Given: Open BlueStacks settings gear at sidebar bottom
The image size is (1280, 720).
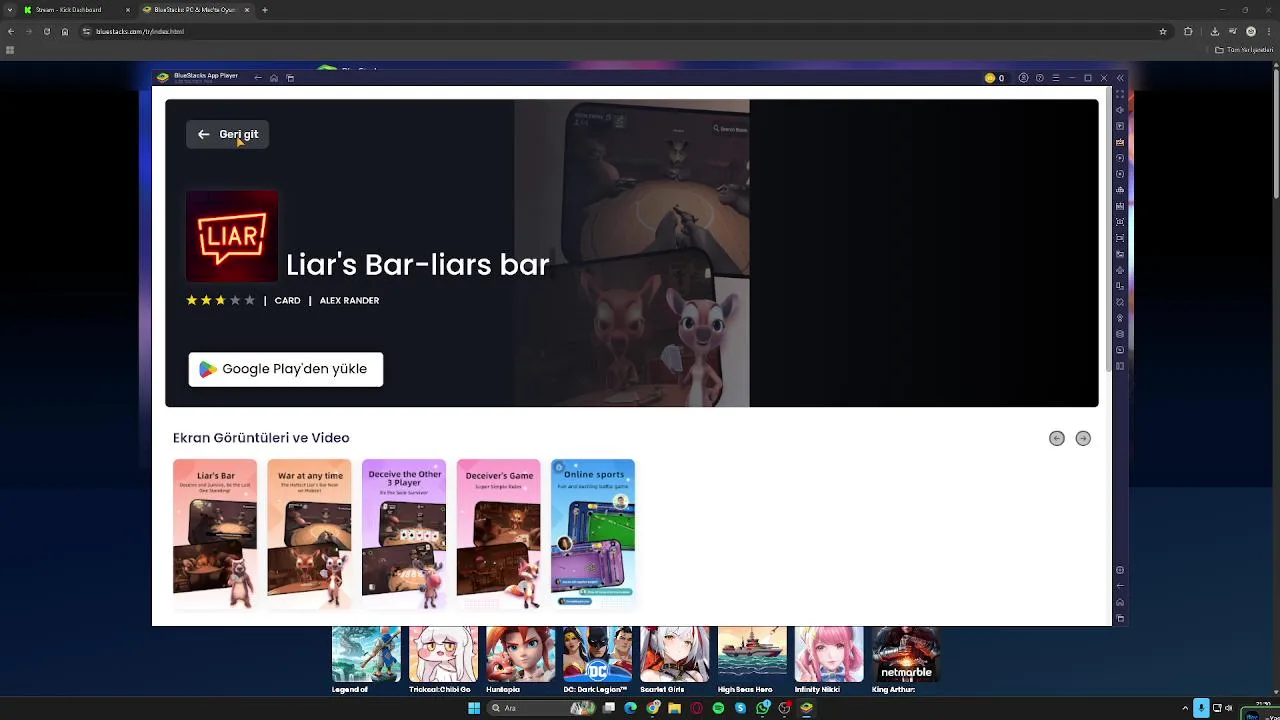Looking at the screenshot, I should (1120, 570).
